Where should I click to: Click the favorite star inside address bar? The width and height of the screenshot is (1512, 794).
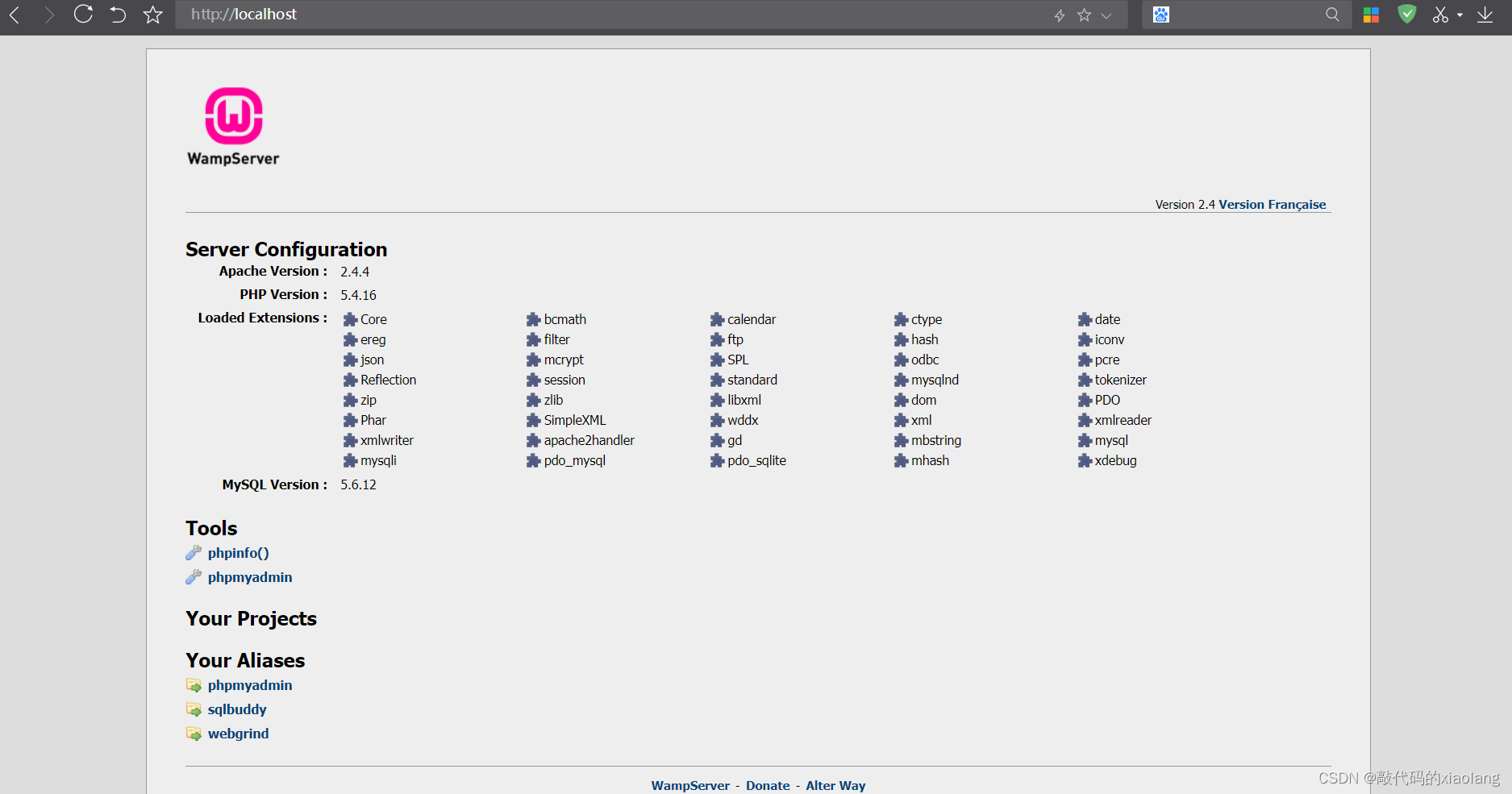click(1085, 15)
